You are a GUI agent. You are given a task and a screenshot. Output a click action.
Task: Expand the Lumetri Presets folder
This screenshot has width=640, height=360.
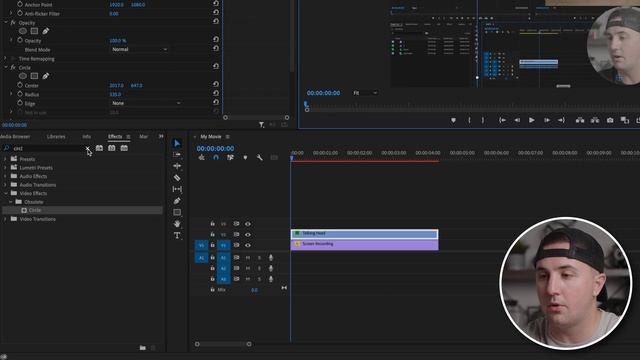tap(5, 167)
